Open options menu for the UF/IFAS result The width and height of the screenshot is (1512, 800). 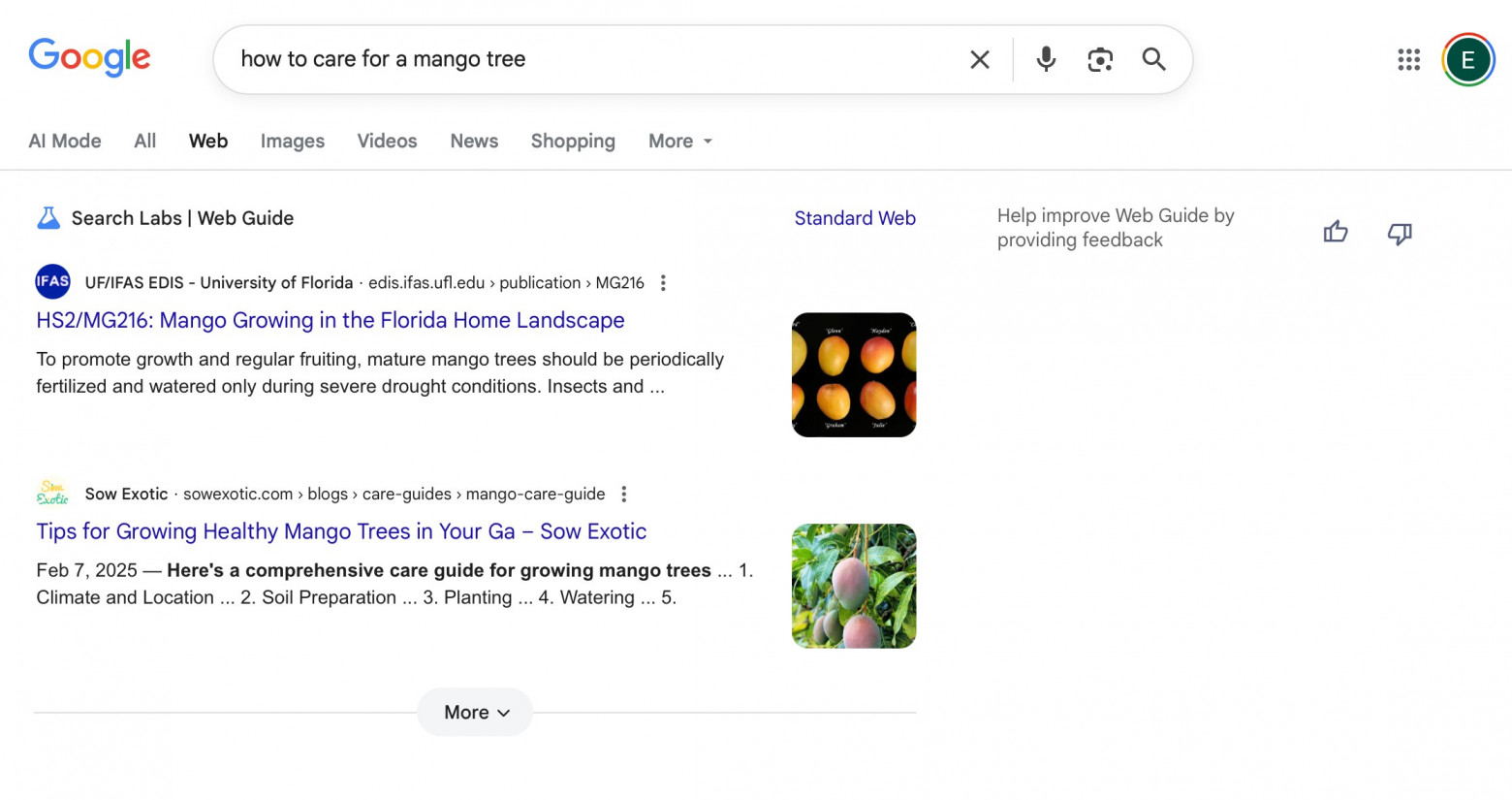pyautogui.click(x=663, y=282)
